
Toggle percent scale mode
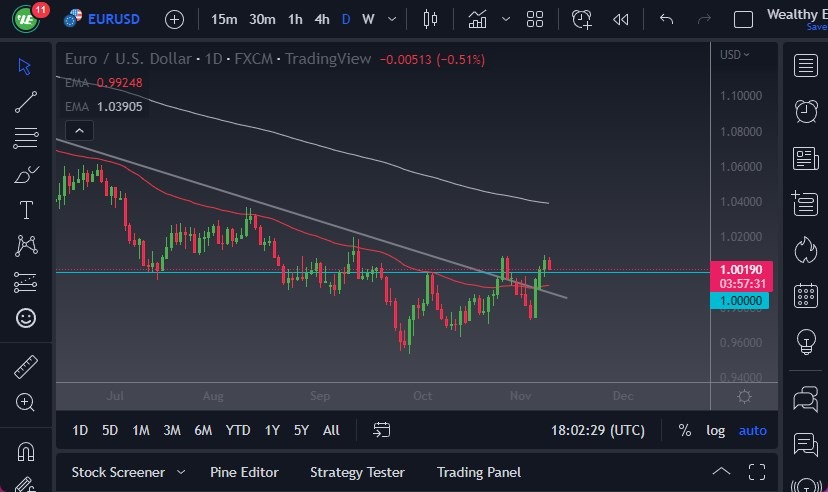click(x=685, y=430)
